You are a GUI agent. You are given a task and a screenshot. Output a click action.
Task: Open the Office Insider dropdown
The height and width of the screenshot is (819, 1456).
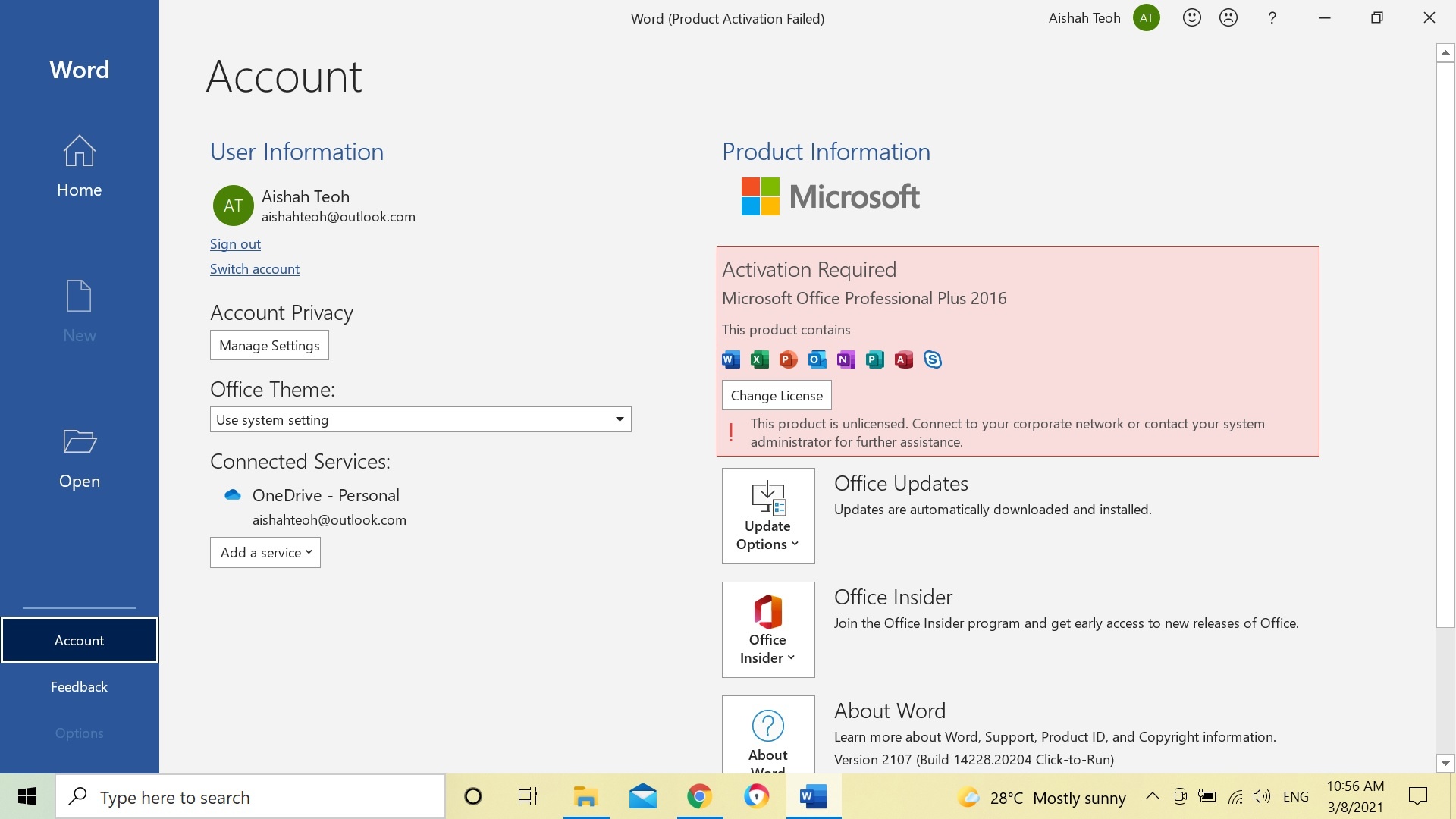tap(768, 629)
